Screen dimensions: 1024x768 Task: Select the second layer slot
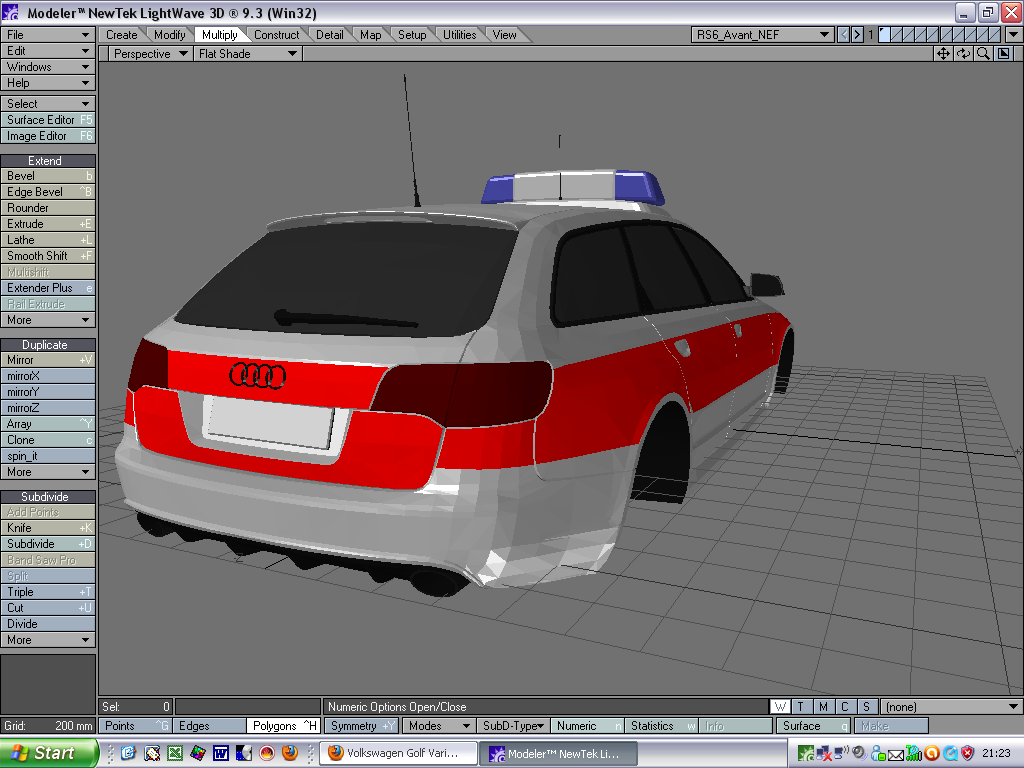pyautogui.click(x=897, y=35)
